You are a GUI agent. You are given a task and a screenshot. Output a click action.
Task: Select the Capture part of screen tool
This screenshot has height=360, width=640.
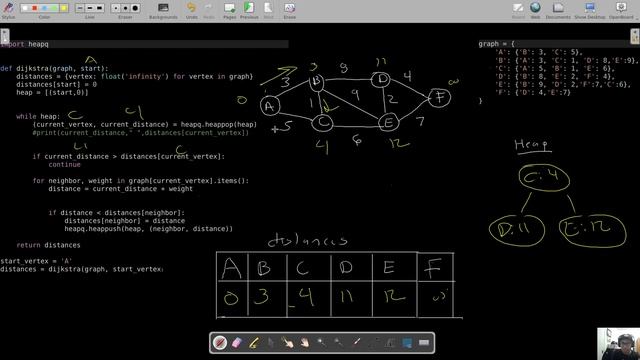407,342
